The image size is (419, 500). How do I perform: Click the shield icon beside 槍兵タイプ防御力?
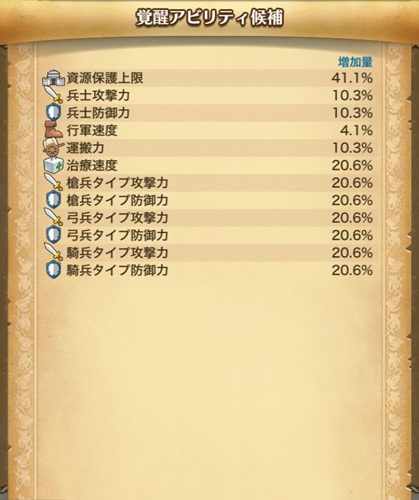pos(53,200)
